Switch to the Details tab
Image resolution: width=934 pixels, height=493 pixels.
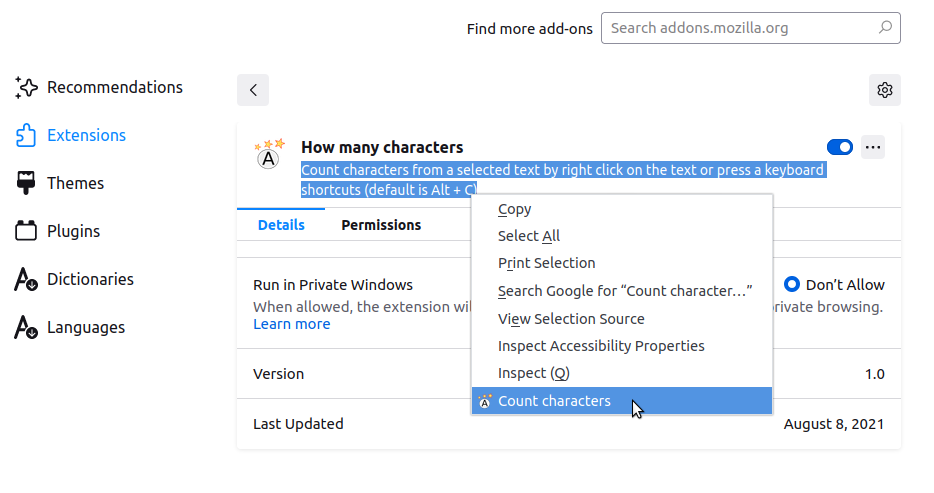pos(281,225)
